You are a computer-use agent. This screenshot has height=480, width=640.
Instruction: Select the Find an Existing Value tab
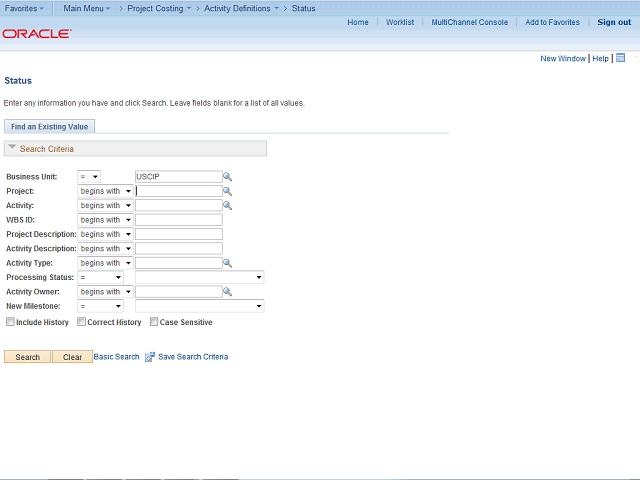pos(50,126)
